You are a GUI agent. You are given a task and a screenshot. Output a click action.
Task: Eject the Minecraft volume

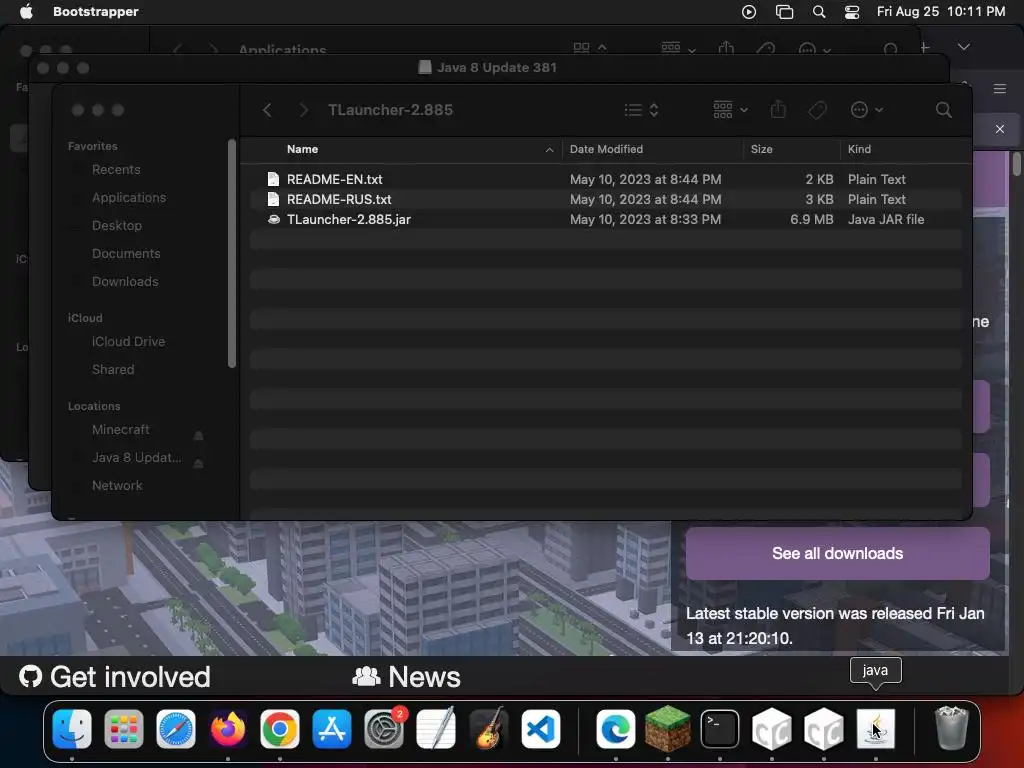199,436
